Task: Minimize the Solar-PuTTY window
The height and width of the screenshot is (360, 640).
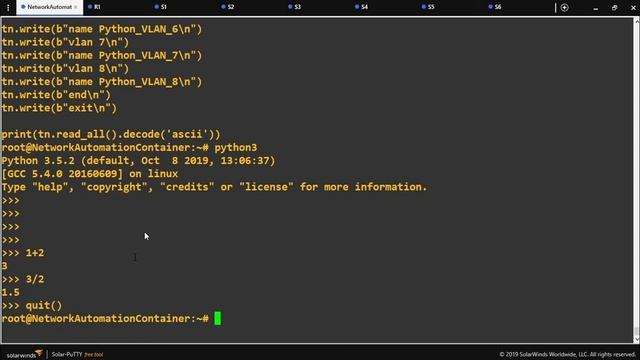Action: [x=596, y=8]
